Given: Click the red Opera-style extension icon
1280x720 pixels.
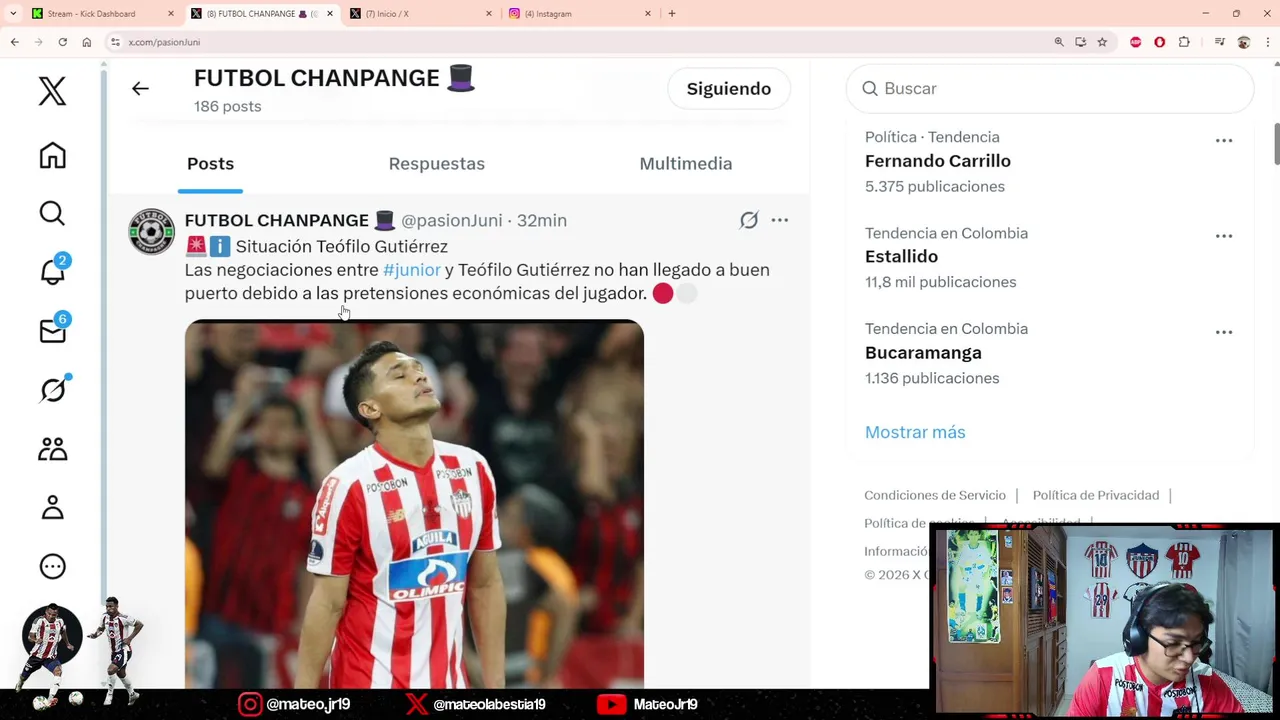Looking at the screenshot, I should pyautogui.click(x=1159, y=42).
